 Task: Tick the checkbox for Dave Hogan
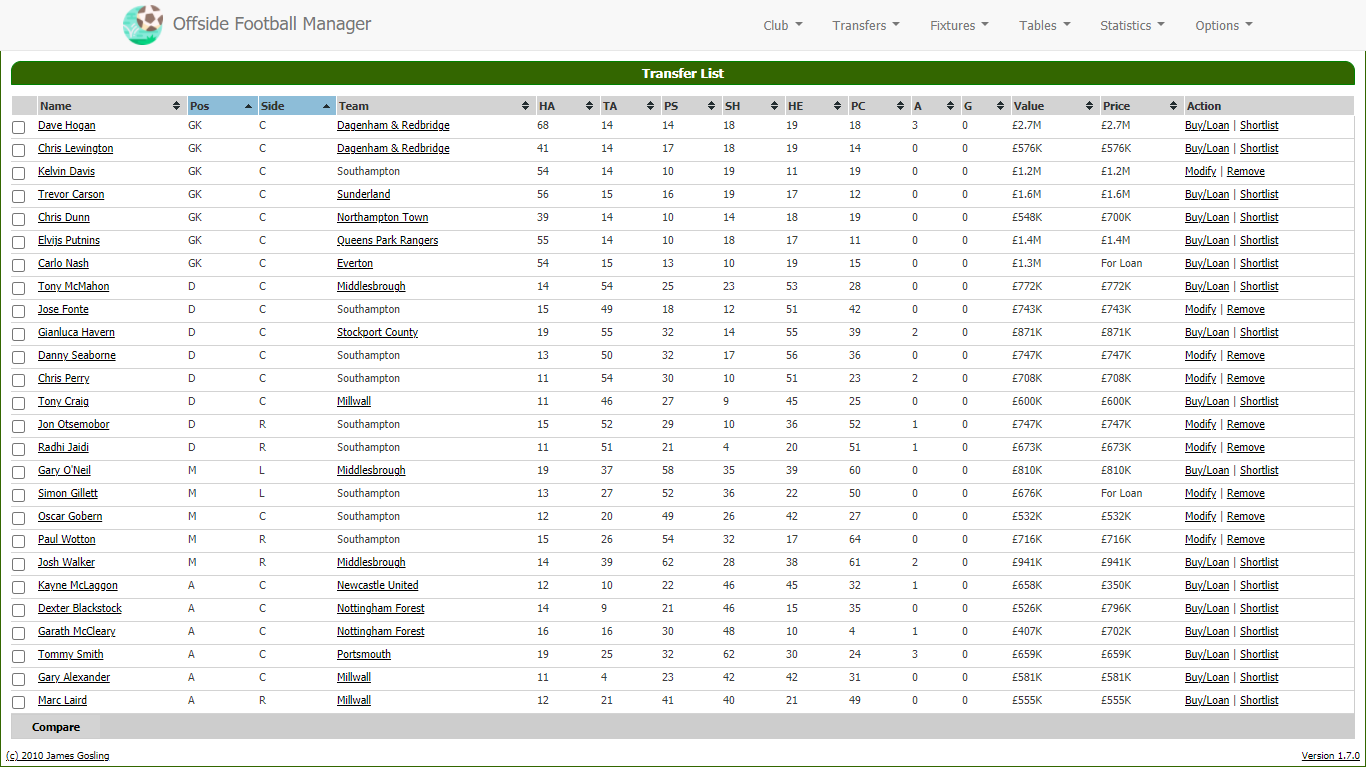tap(19, 127)
